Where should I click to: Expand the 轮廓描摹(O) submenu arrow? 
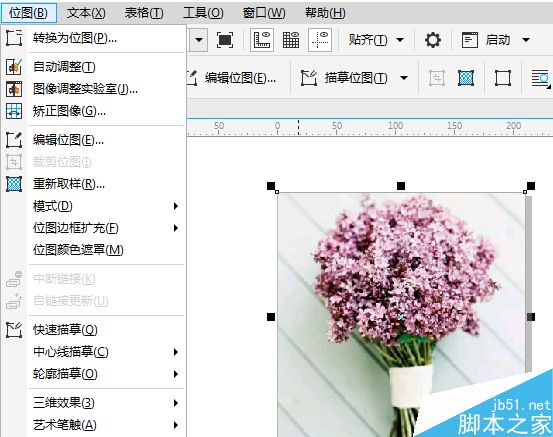coord(176,374)
